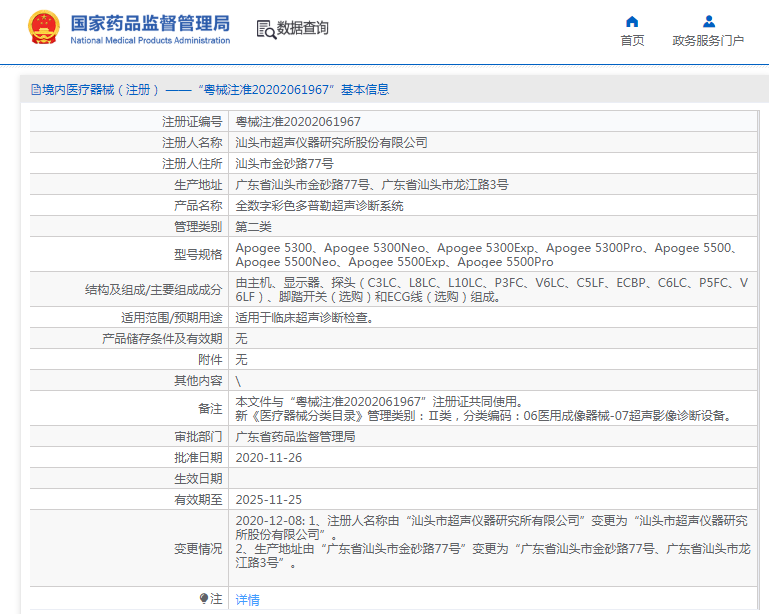Click the 变更情况 row label
The width and height of the screenshot is (769, 614).
click(198, 549)
